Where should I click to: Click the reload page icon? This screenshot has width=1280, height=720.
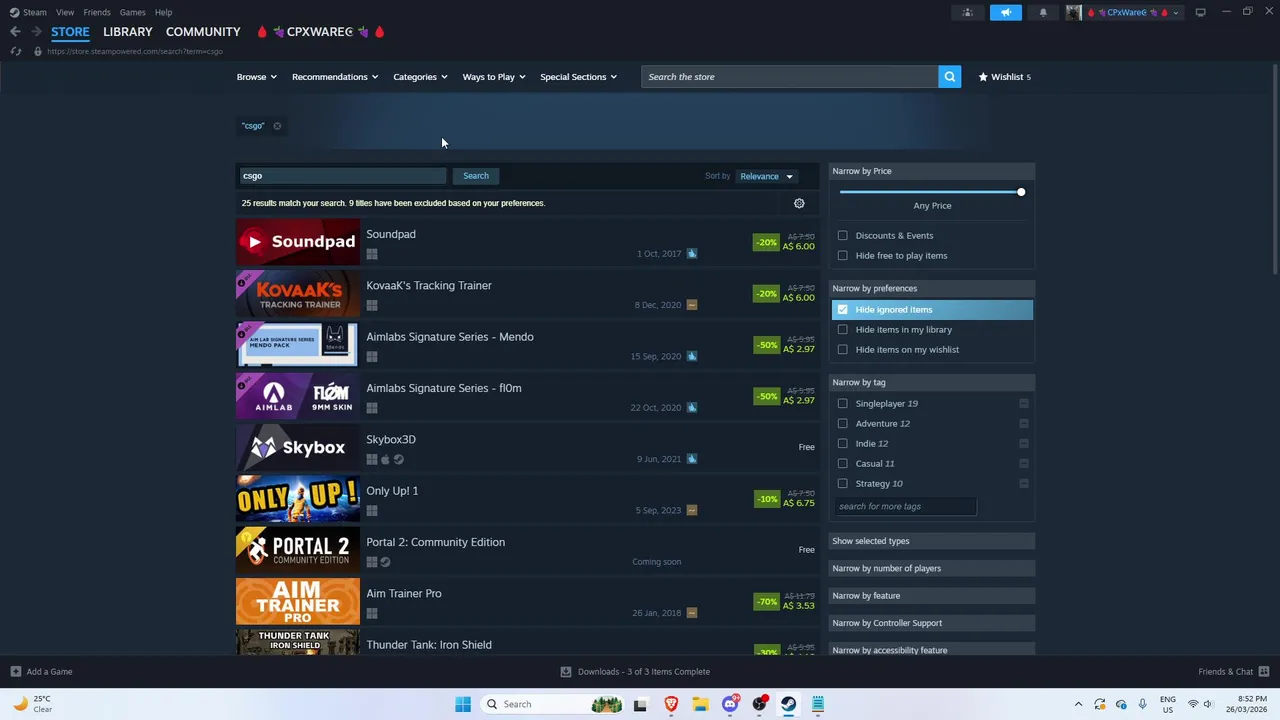pos(16,51)
